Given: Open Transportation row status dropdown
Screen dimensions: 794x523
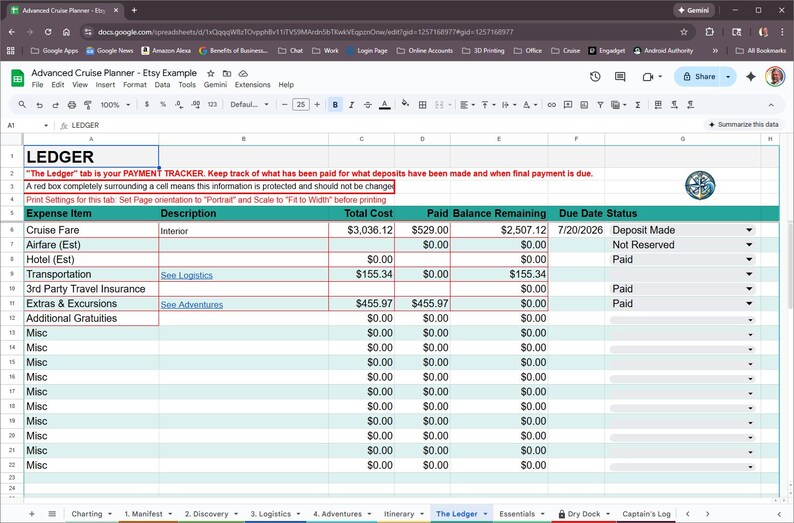Looking at the screenshot, I should (x=749, y=274).
